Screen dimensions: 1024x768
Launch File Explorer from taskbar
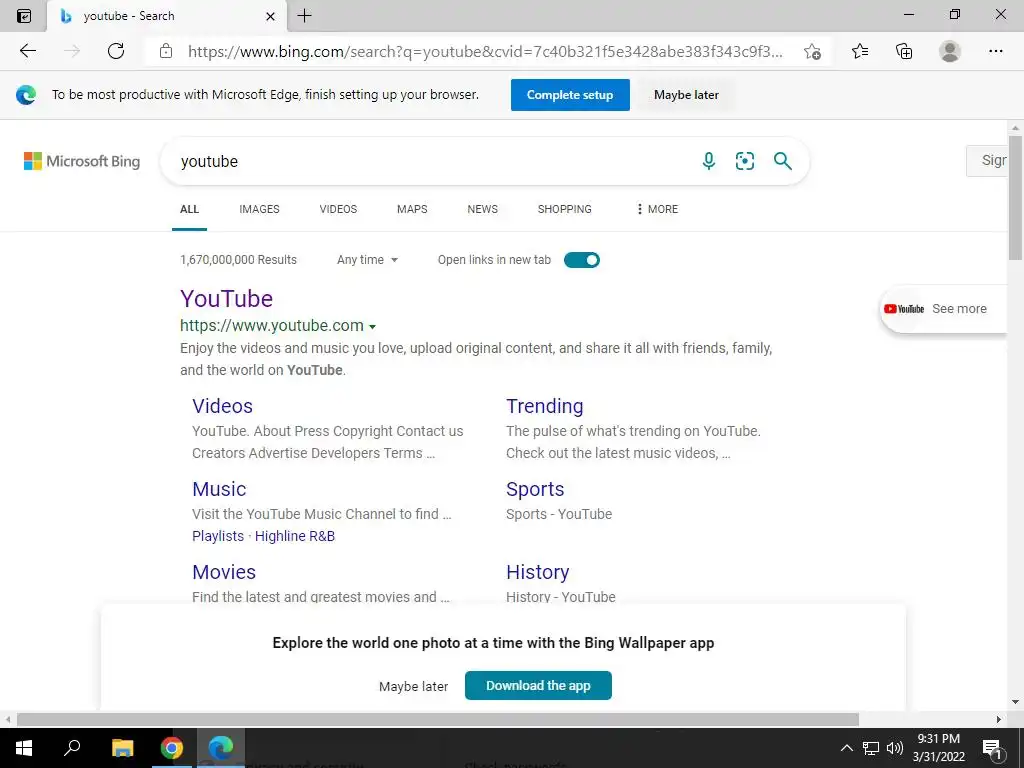tap(122, 748)
